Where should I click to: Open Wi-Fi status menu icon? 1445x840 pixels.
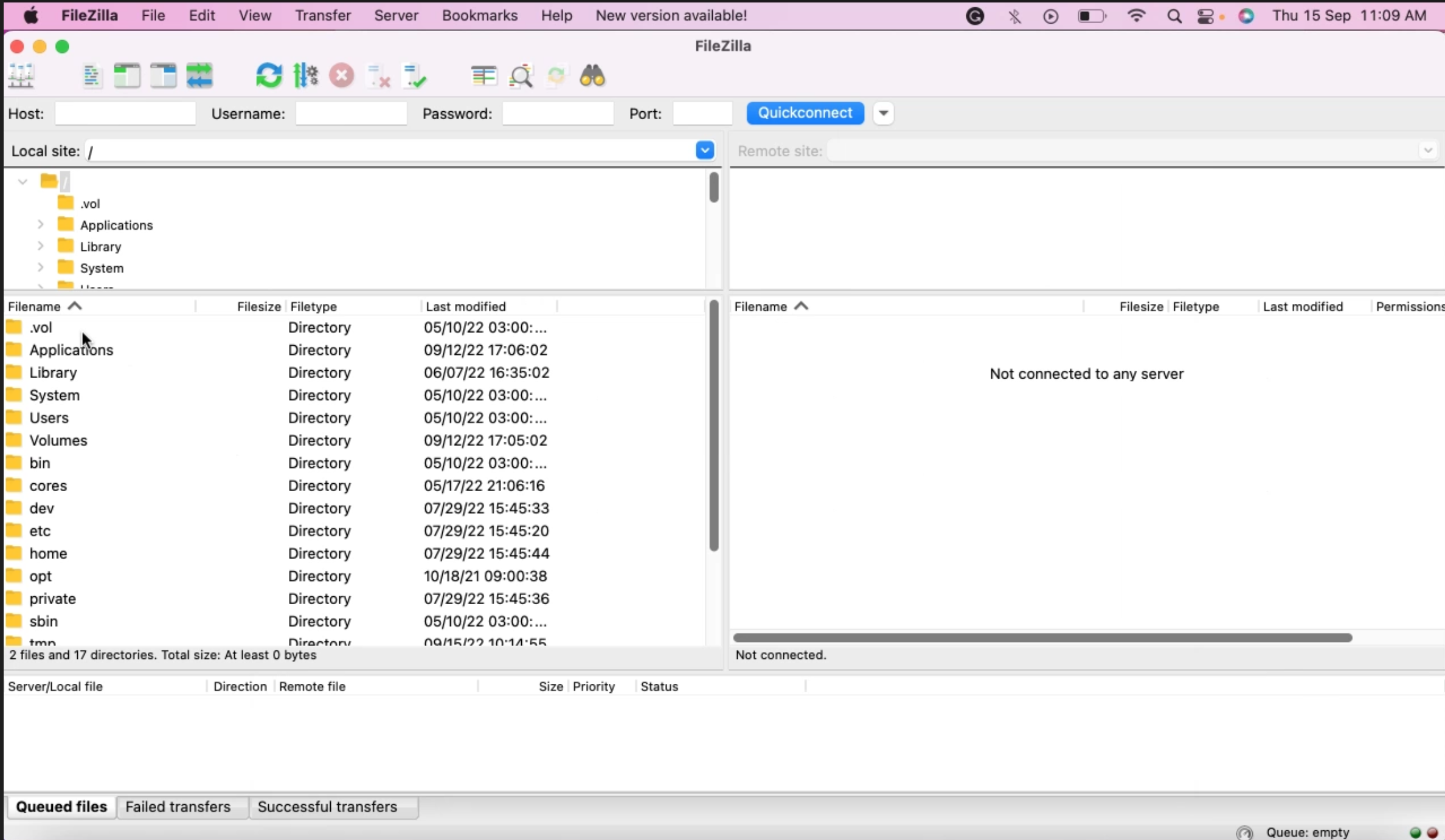click(1136, 16)
